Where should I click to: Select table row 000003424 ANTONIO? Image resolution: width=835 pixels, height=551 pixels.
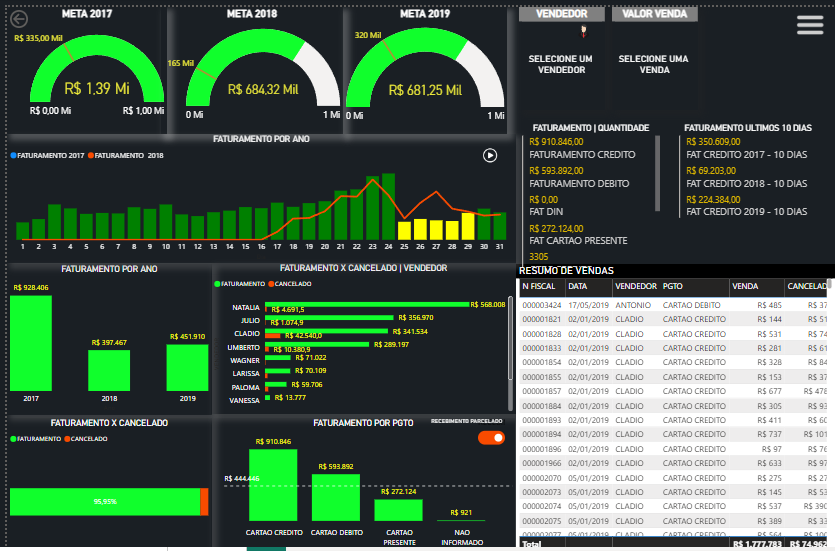[674, 305]
